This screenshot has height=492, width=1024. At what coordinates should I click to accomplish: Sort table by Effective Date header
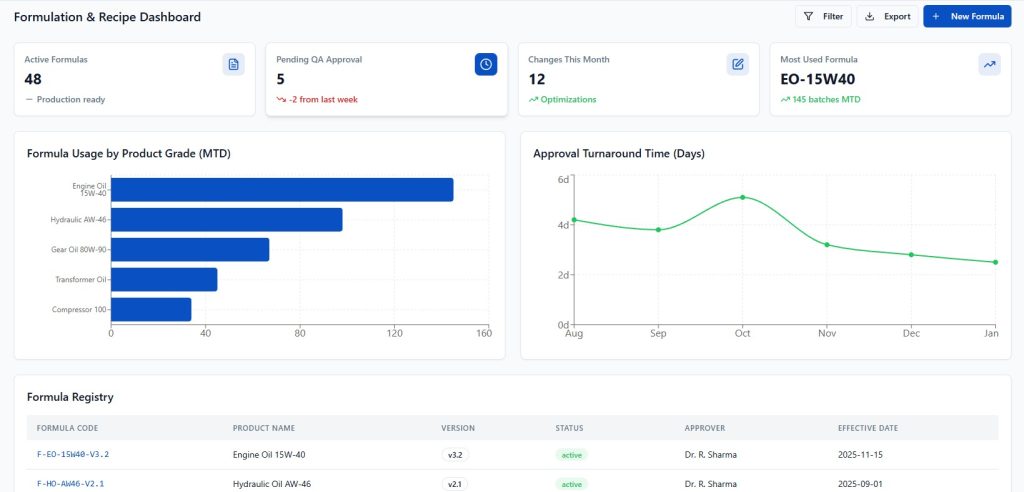(867, 428)
